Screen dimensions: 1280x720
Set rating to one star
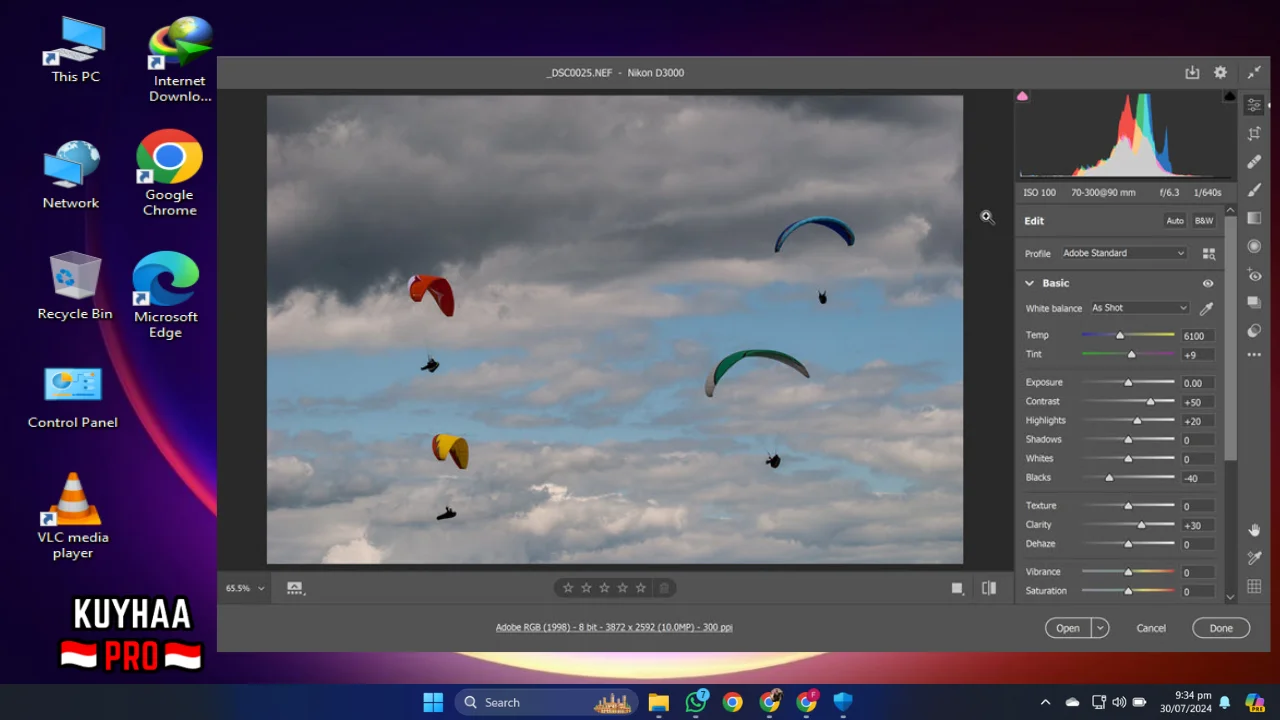tap(568, 588)
